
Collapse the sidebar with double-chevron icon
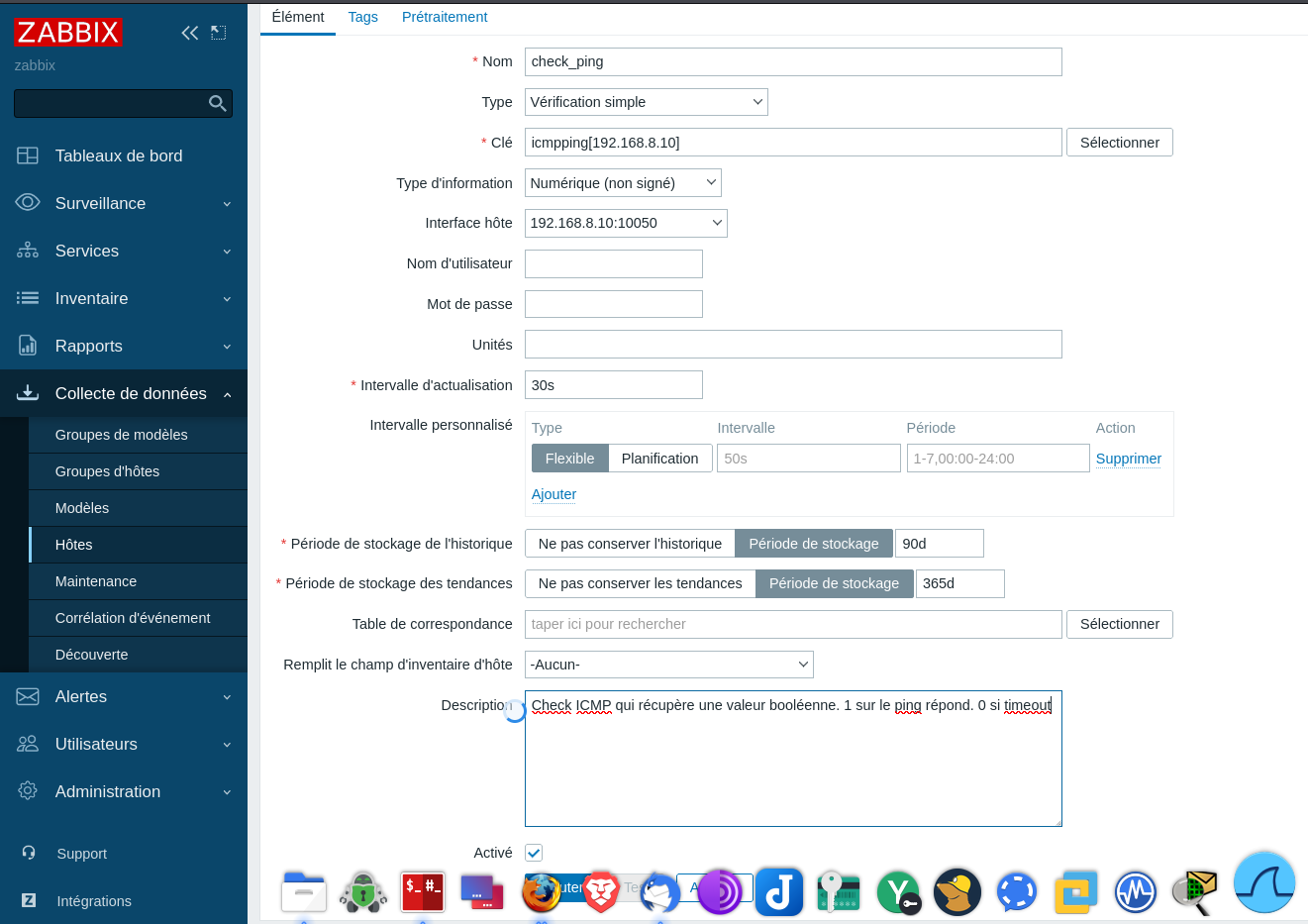[189, 33]
